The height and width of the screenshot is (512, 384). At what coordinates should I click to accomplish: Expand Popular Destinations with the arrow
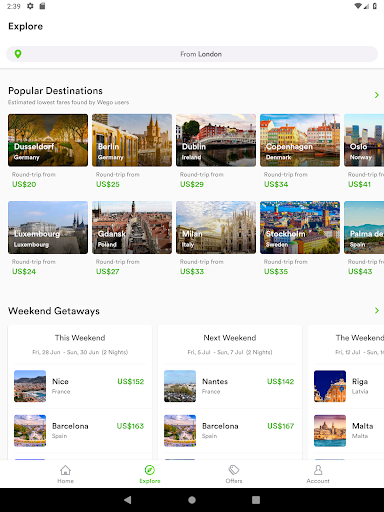tap(377, 95)
